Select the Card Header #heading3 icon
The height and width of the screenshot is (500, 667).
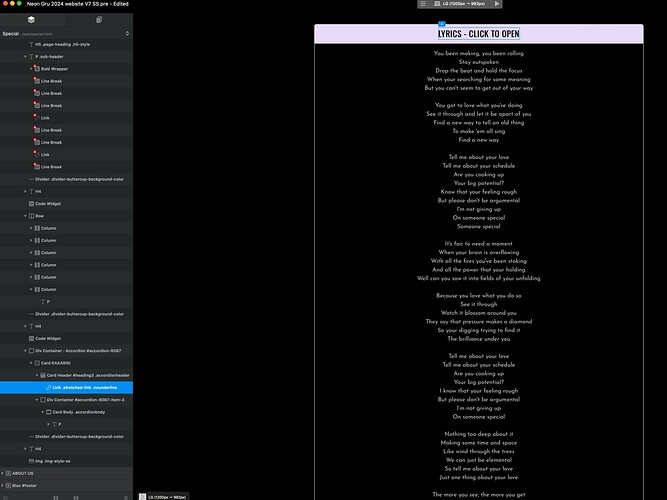point(43,375)
